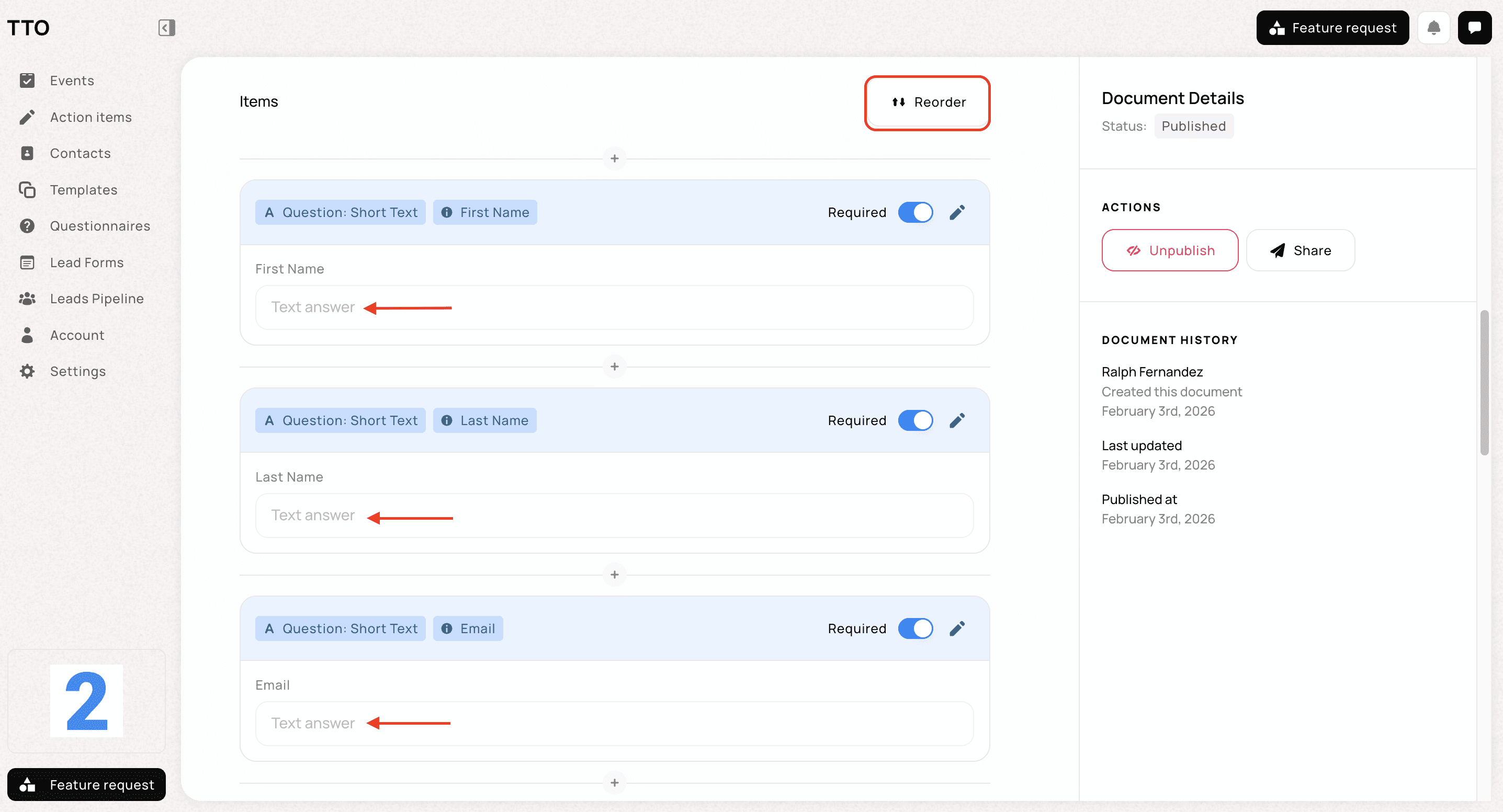Open Lead Forms in sidebar

pos(86,262)
